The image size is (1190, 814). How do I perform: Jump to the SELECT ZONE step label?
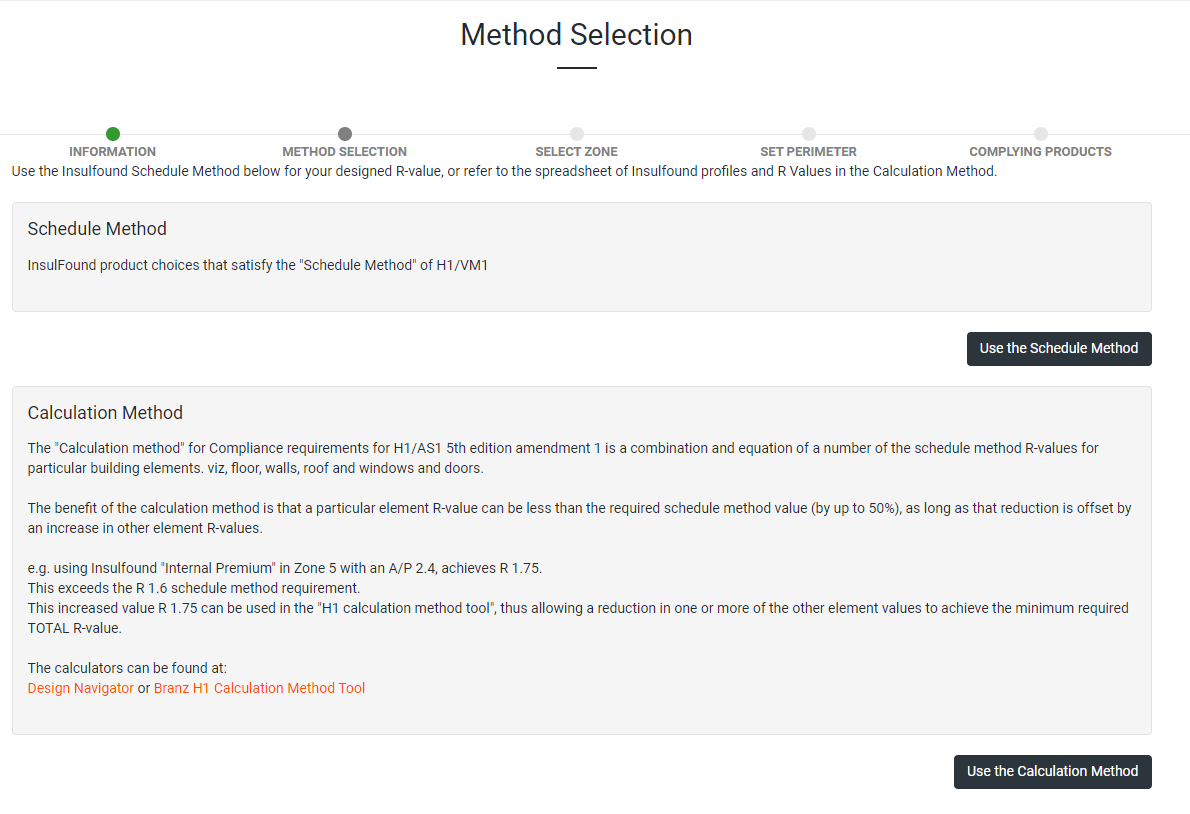577,152
